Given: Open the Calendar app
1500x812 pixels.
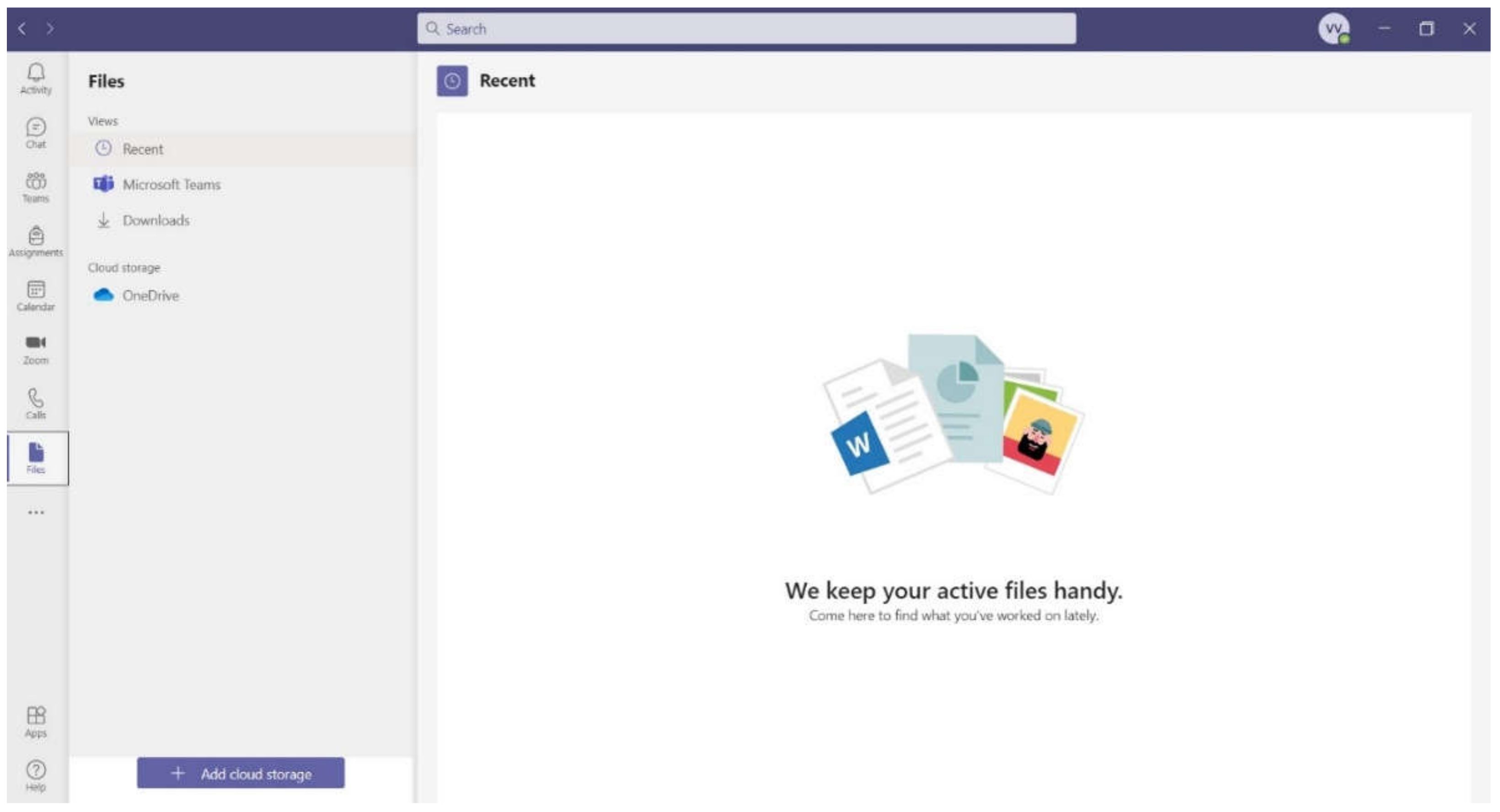Looking at the screenshot, I should (x=36, y=295).
